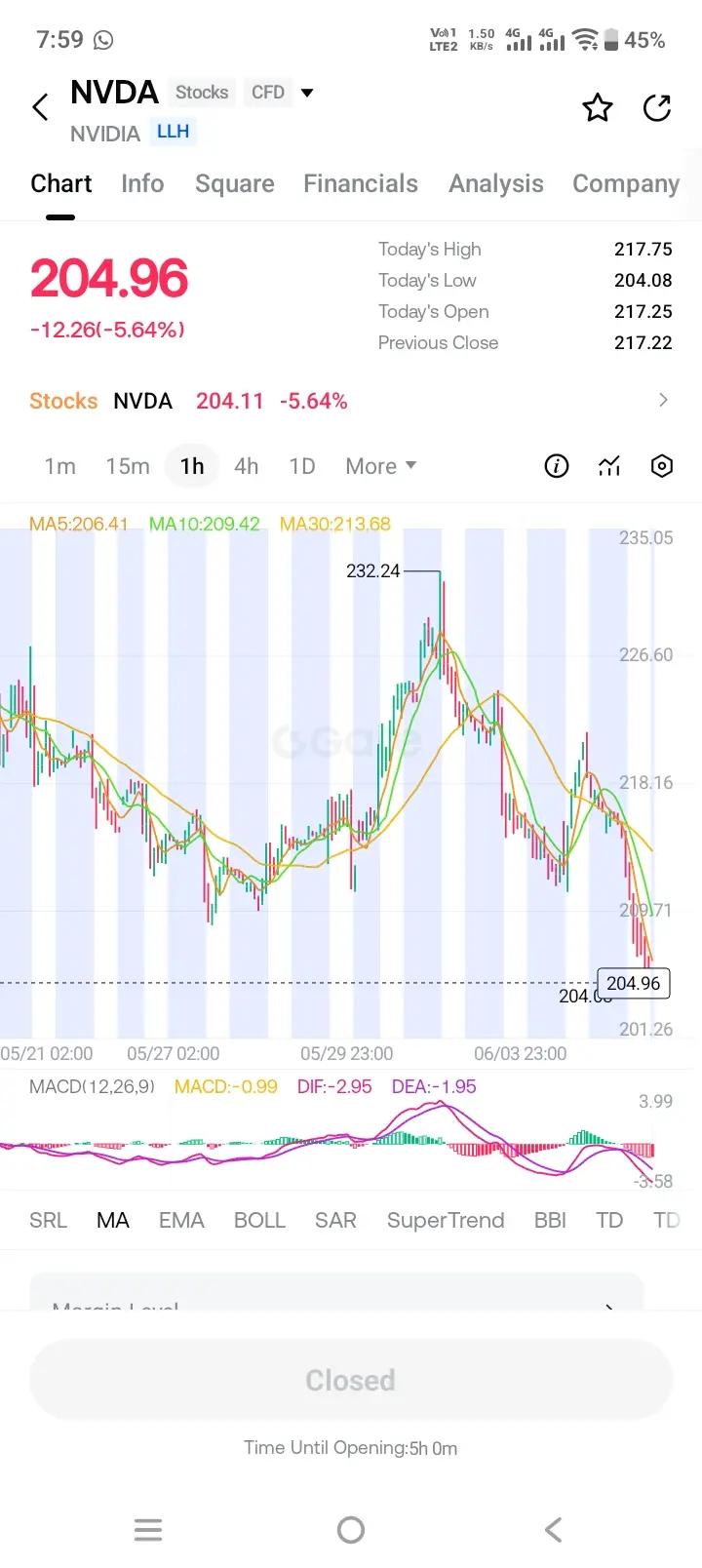
Task: Tap the 204.96 current price marker
Action: tap(634, 983)
